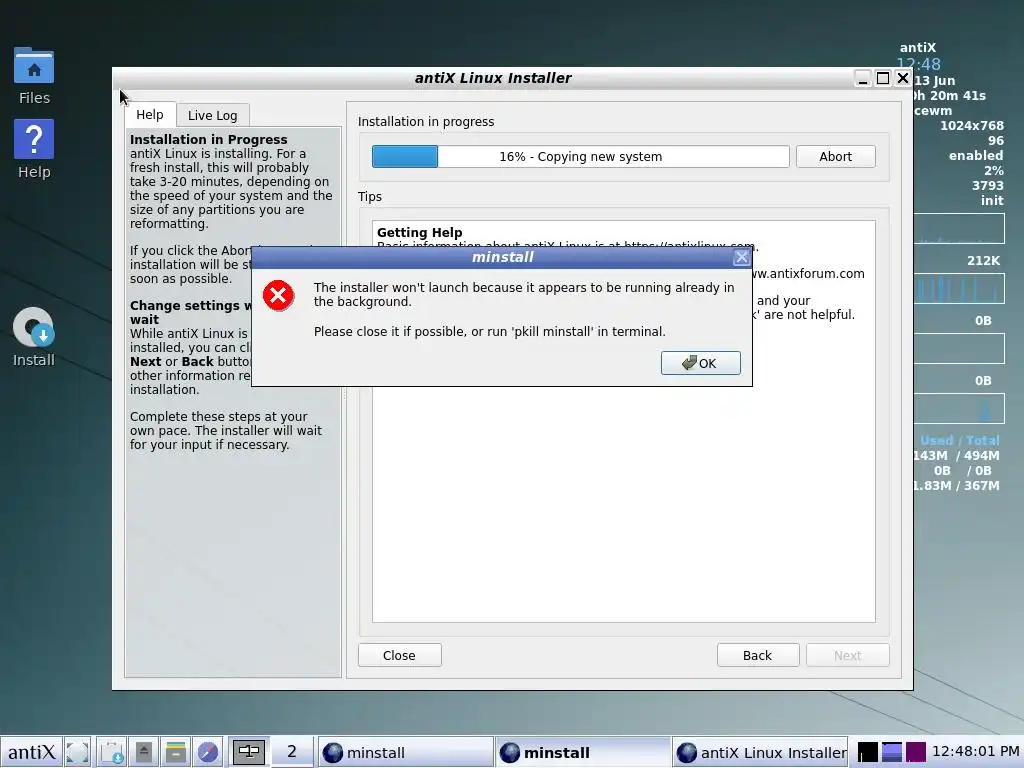
Task: Click the red error icon in dialog
Action: point(278,296)
